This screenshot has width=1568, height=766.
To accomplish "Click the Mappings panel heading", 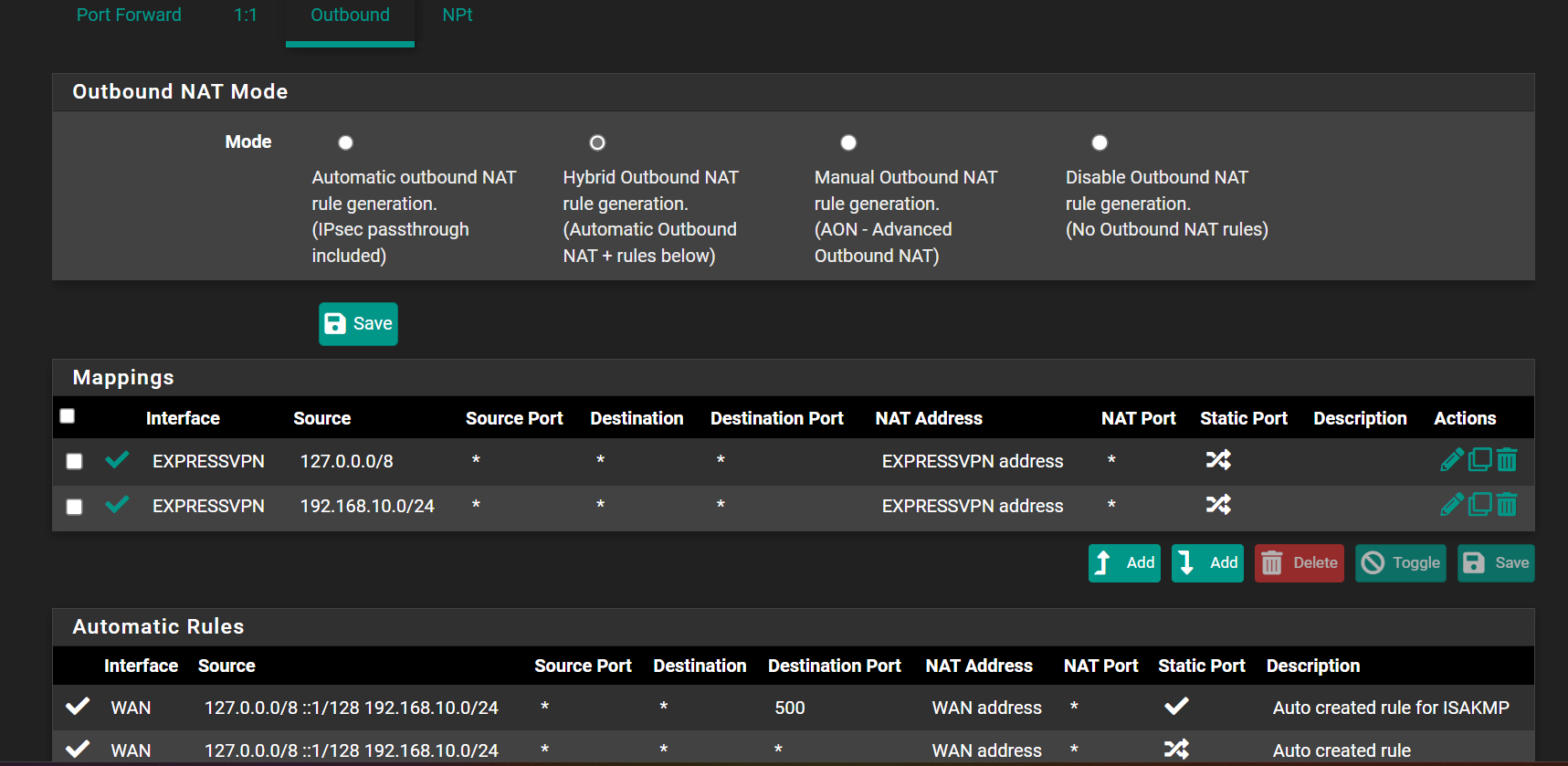I will coord(123,377).
